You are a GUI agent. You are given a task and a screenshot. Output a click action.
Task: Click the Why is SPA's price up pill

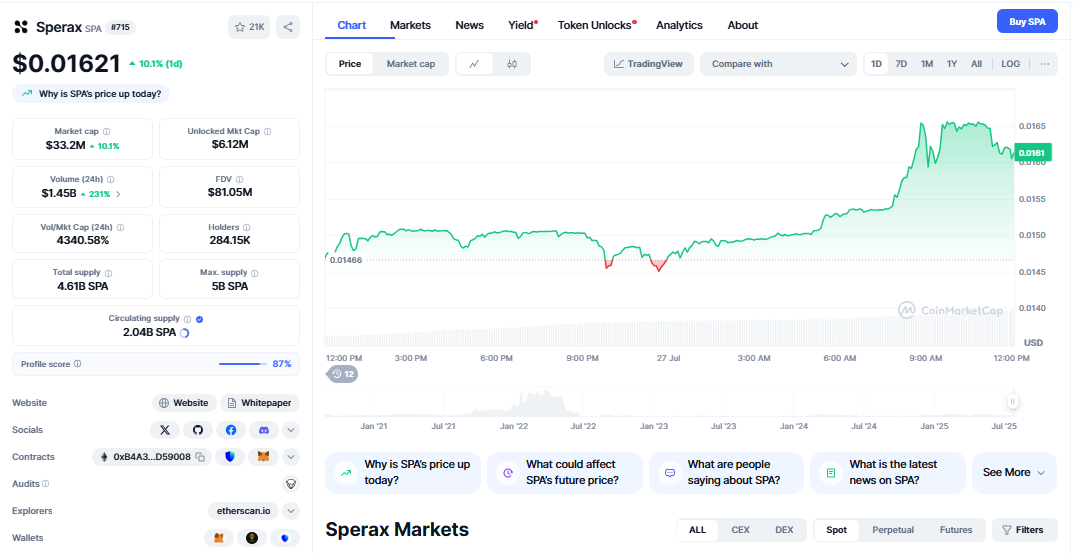91,94
